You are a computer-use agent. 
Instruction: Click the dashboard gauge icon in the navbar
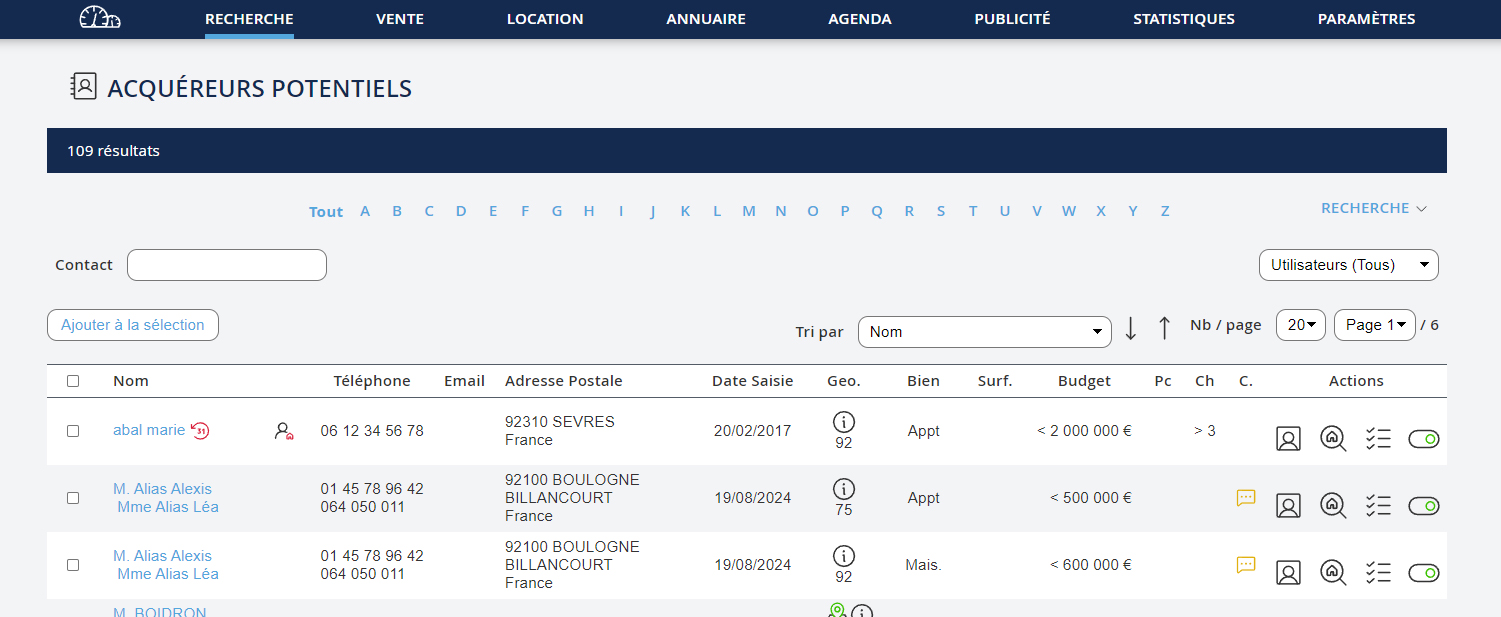[x=99, y=18]
